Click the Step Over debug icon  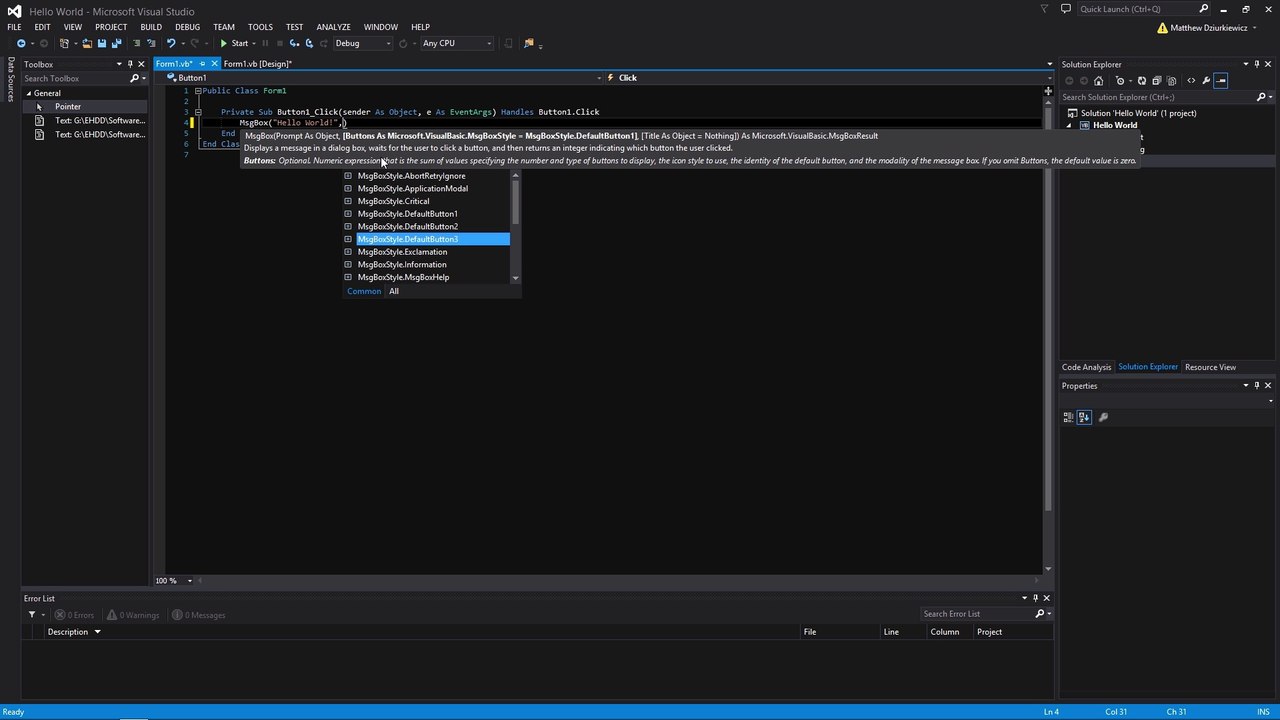pos(309,43)
